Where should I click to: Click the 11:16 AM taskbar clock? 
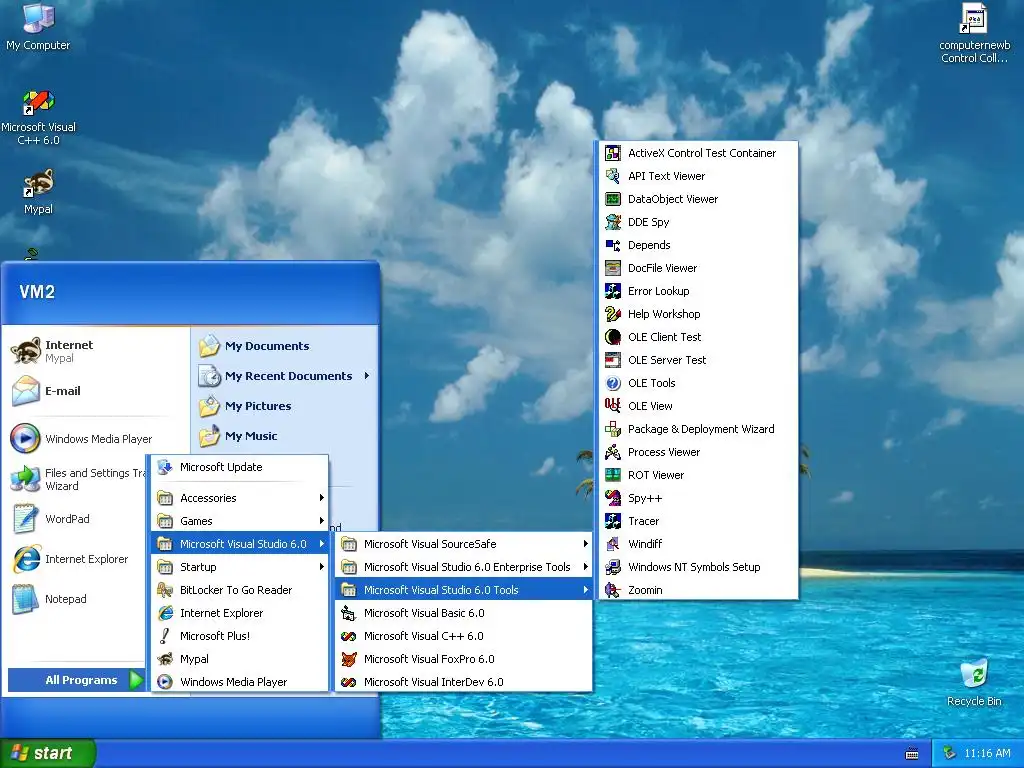point(987,753)
